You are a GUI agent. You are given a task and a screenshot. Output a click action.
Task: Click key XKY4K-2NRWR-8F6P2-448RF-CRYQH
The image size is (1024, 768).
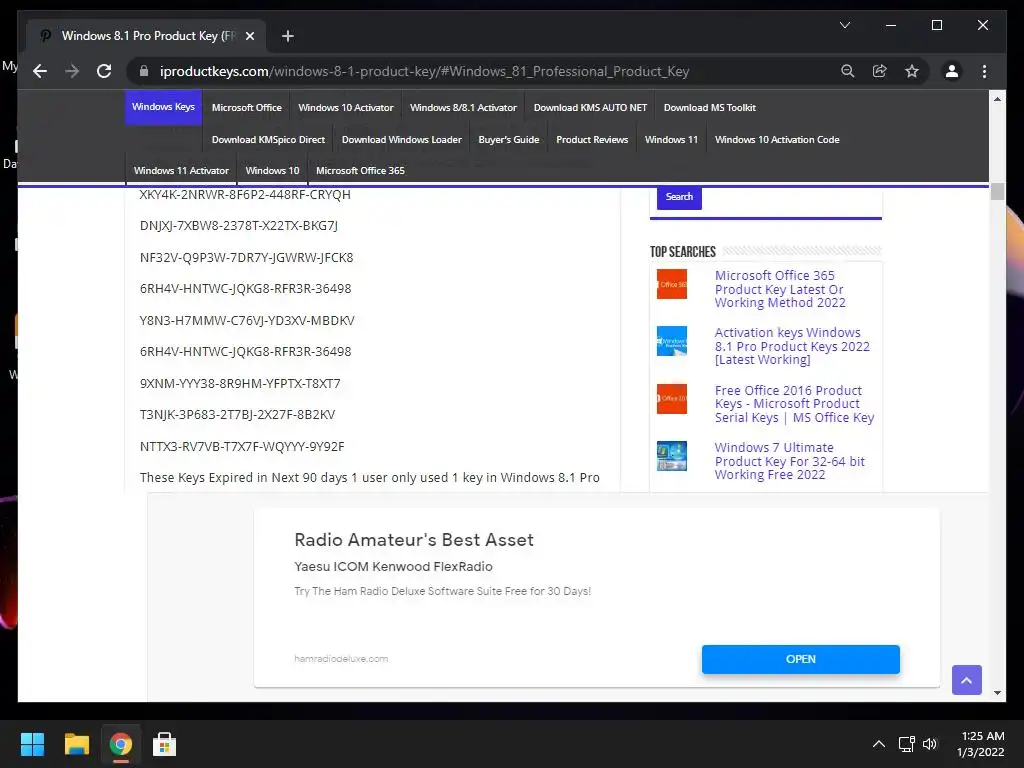click(x=245, y=195)
